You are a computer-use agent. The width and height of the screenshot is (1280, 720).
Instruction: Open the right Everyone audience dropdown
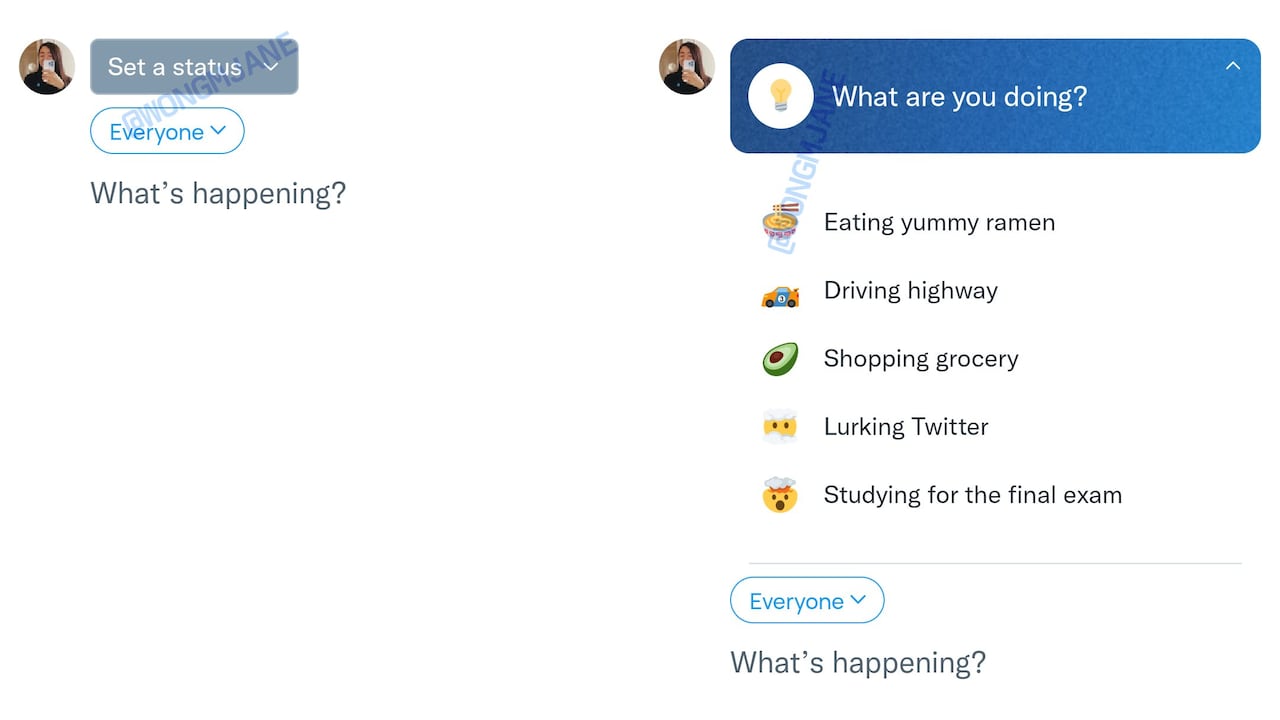[x=807, y=600]
